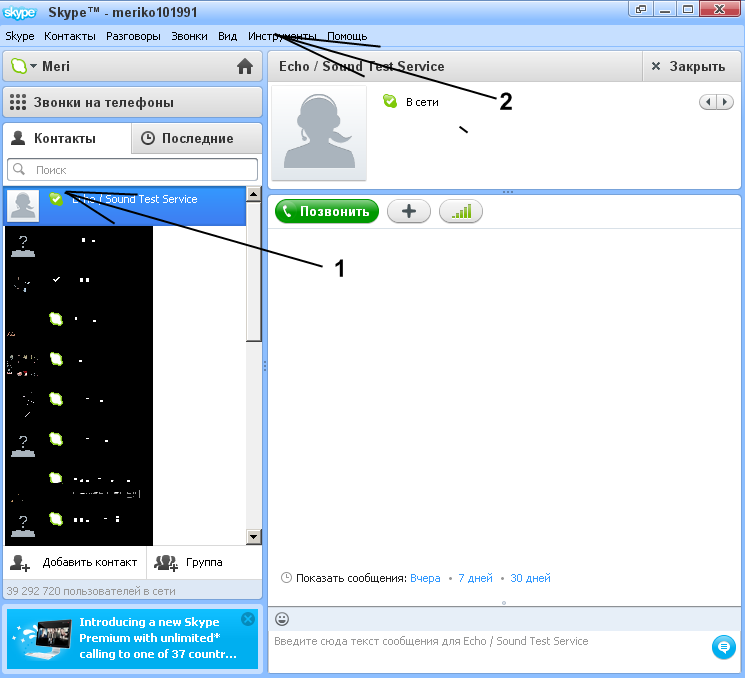
Task: Click the Echo contact profile picture
Action: [319, 133]
